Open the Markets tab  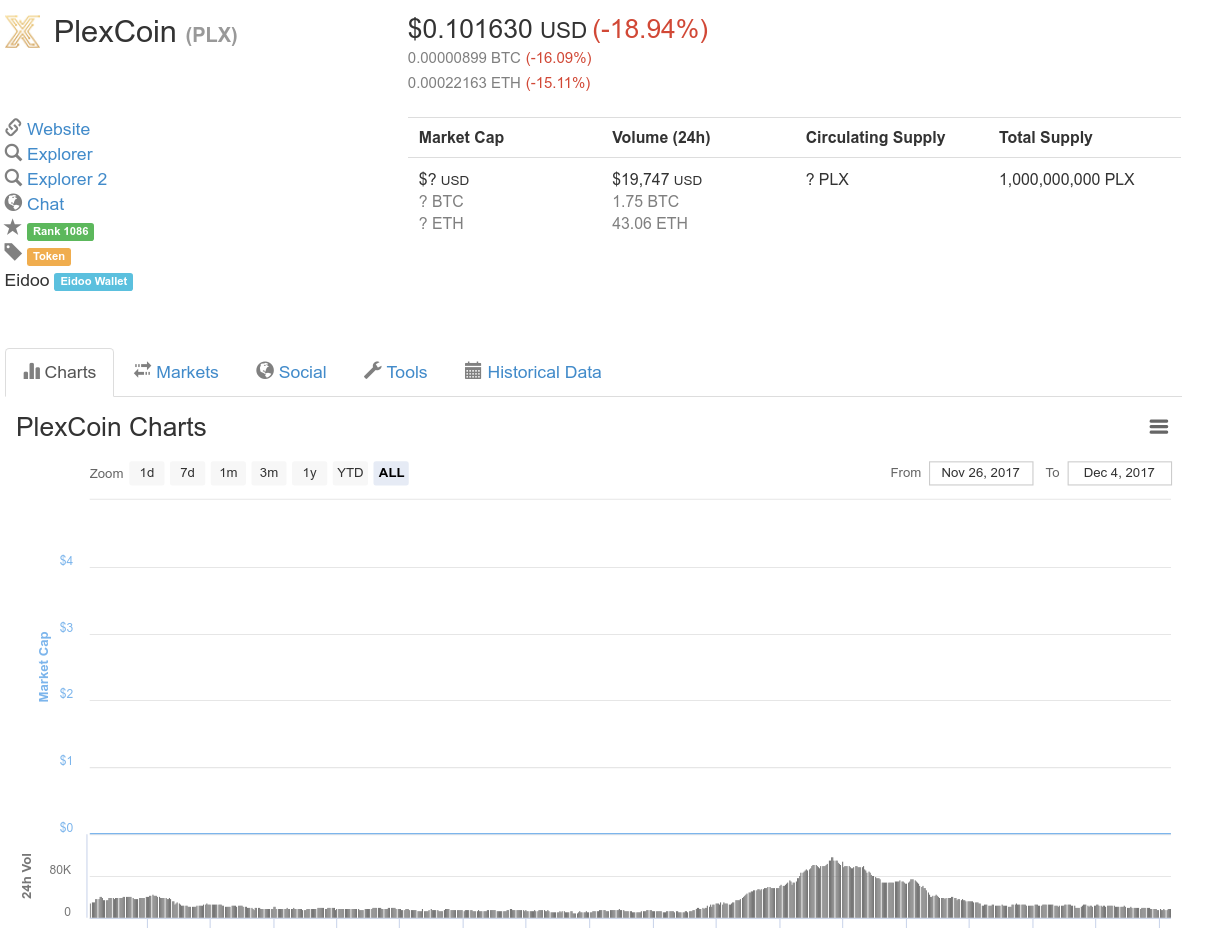[x=176, y=372]
